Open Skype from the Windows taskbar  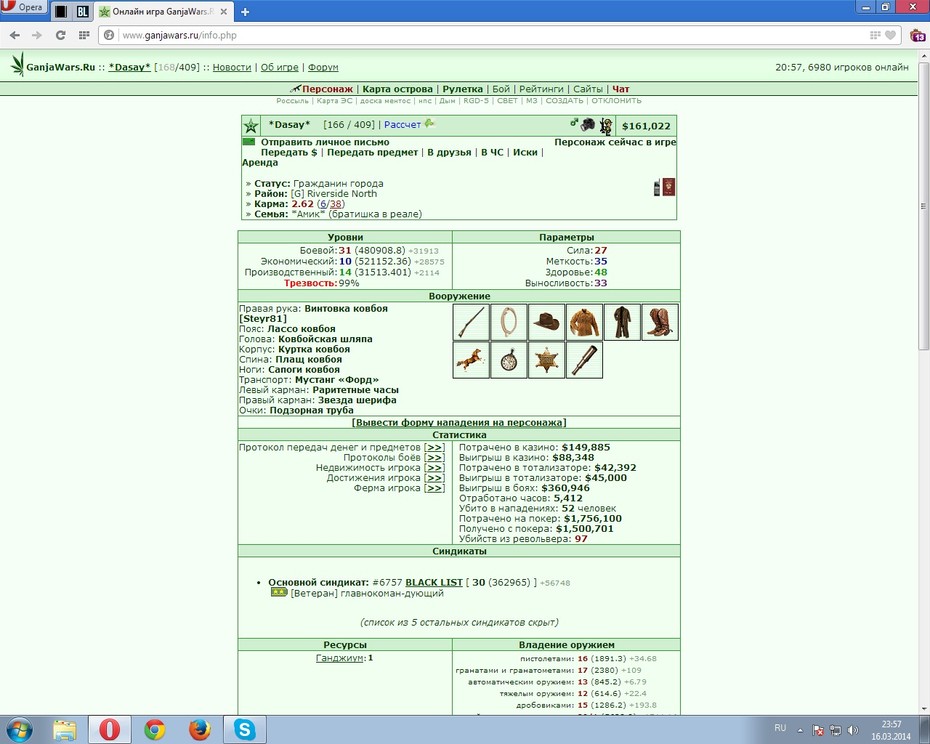pos(244,729)
